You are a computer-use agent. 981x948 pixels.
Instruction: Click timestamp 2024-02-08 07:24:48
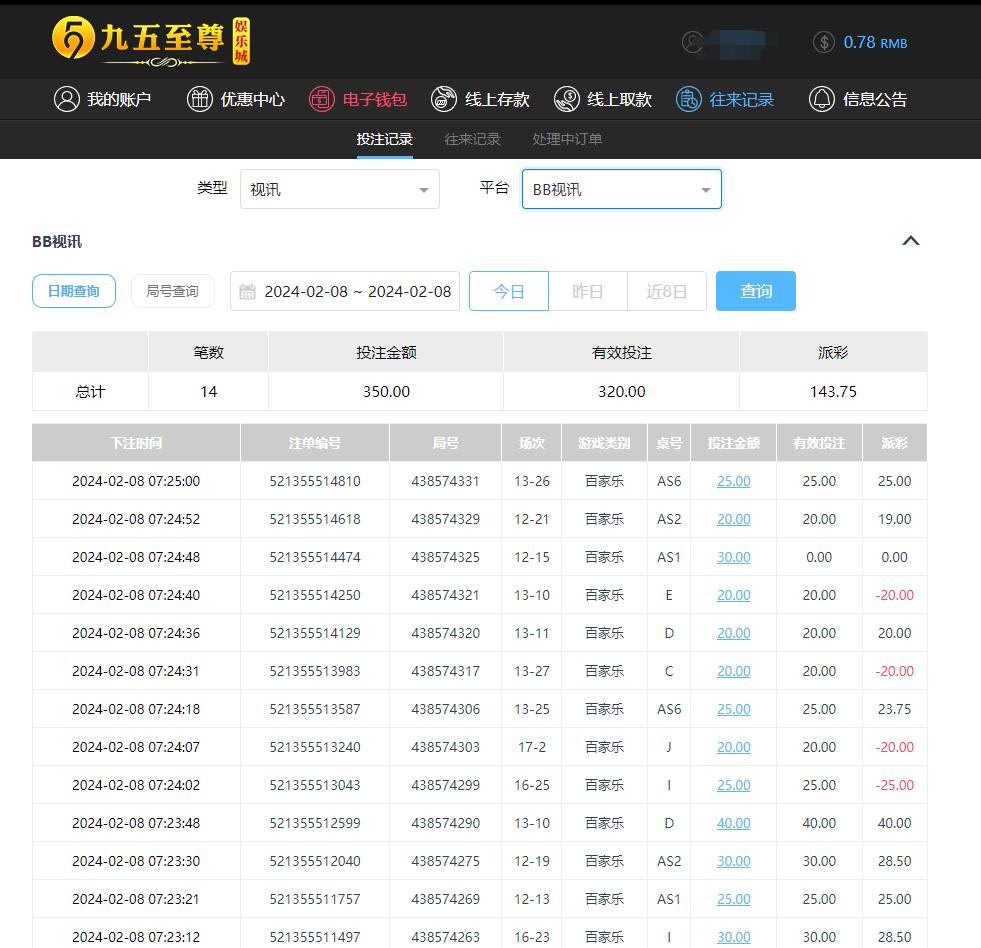click(x=136, y=557)
